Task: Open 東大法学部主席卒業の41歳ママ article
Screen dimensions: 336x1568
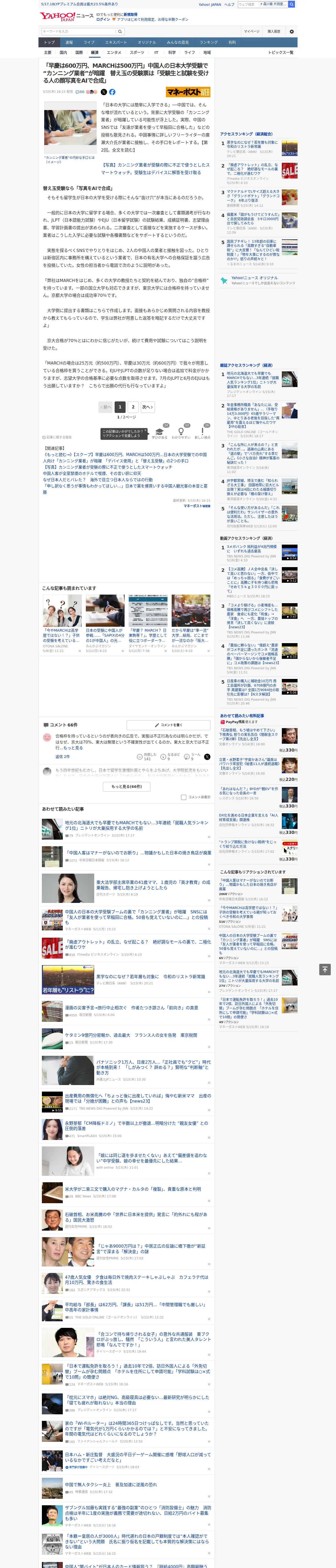Action: [x=153, y=885]
